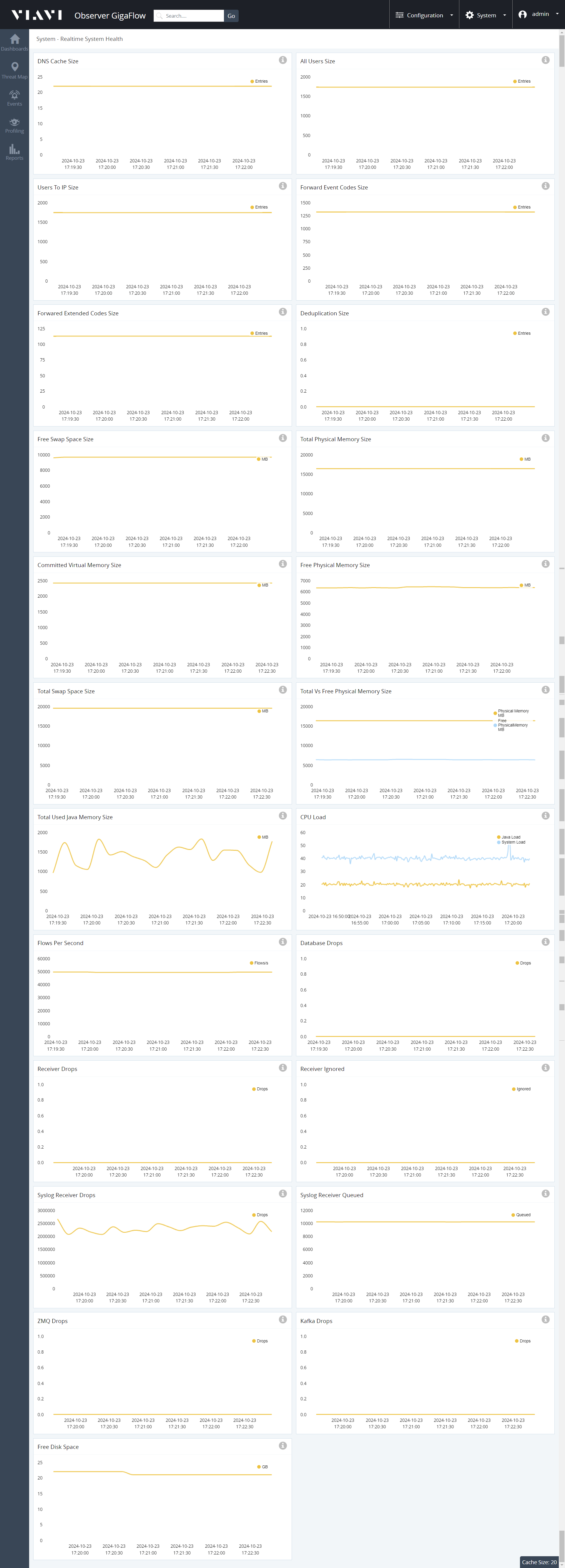Toggle Queued legend in Syslog Receiver Queued
The image size is (565, 1568).
(521, 1216)
